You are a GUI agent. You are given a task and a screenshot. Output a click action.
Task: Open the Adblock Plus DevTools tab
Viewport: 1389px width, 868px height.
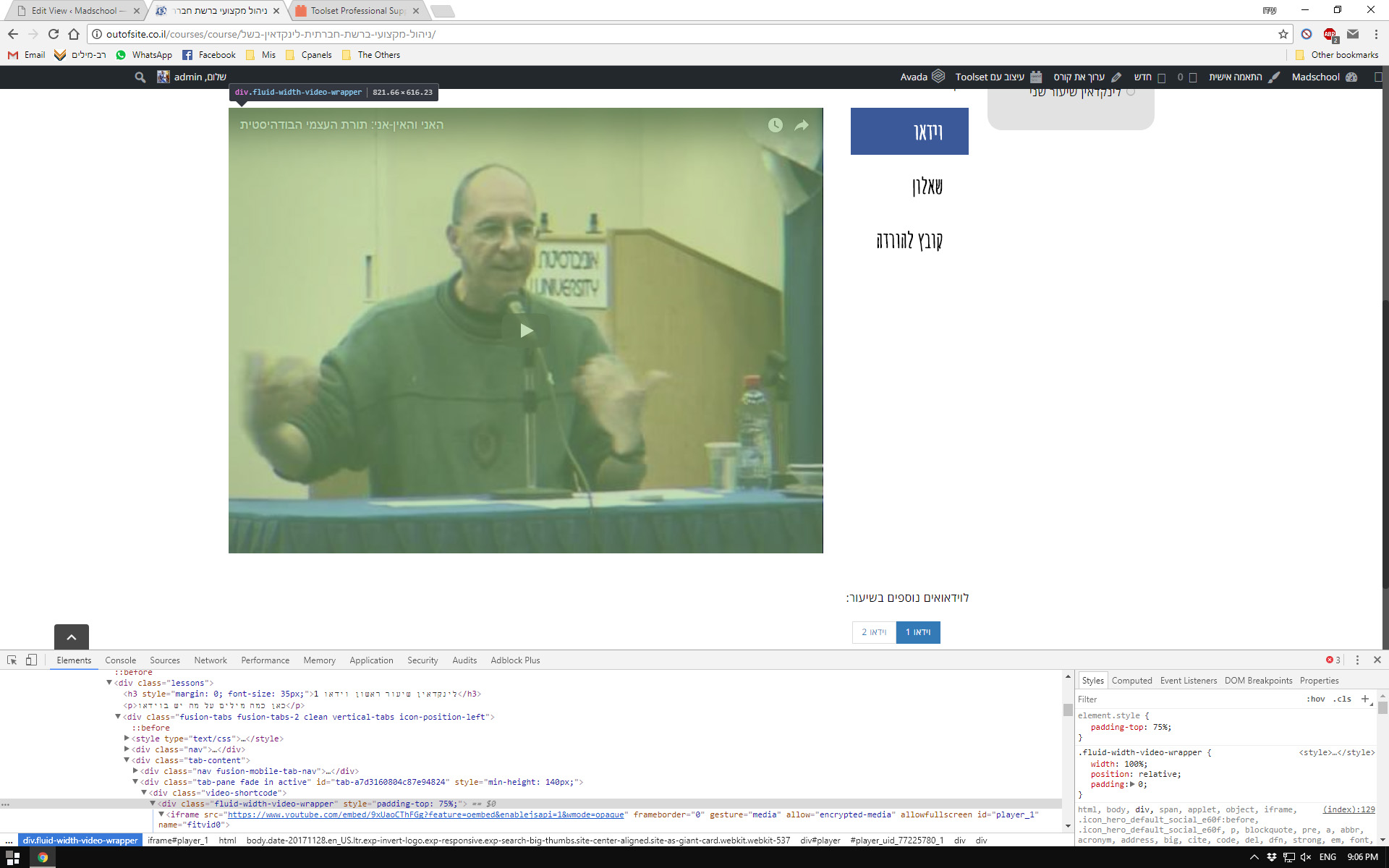(x=515, y=660)
